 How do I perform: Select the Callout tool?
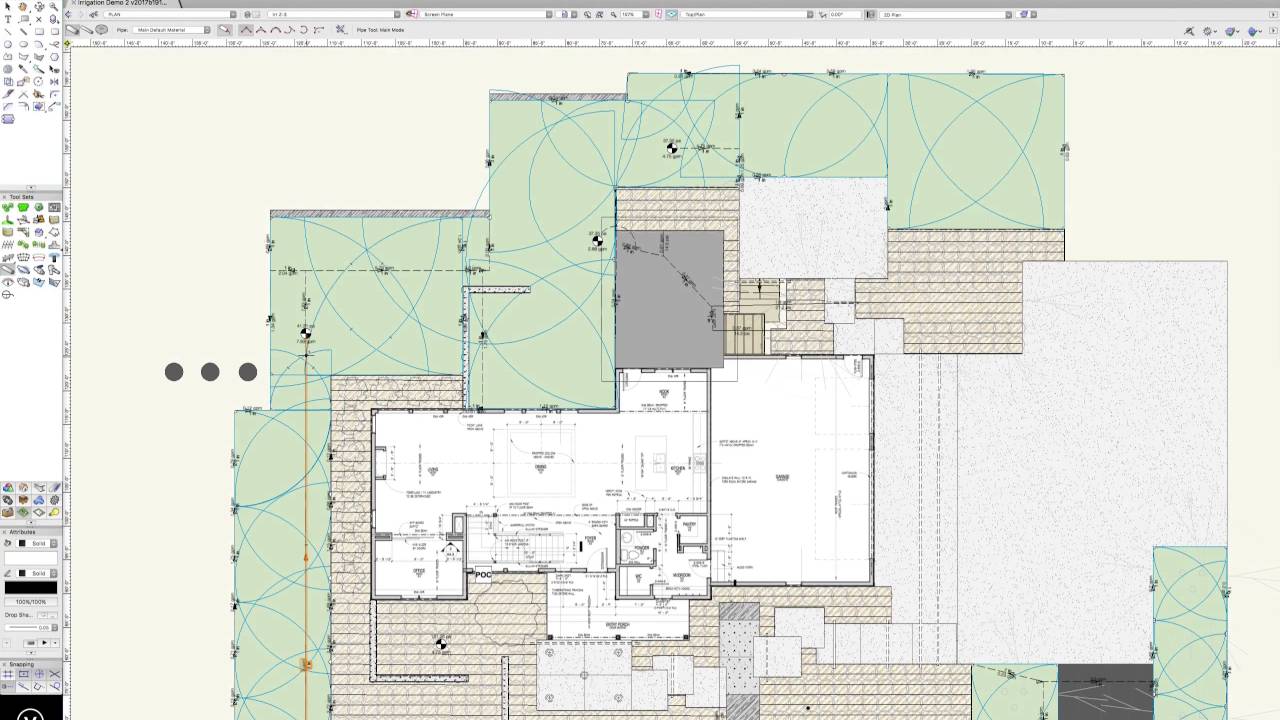(24, 19)
